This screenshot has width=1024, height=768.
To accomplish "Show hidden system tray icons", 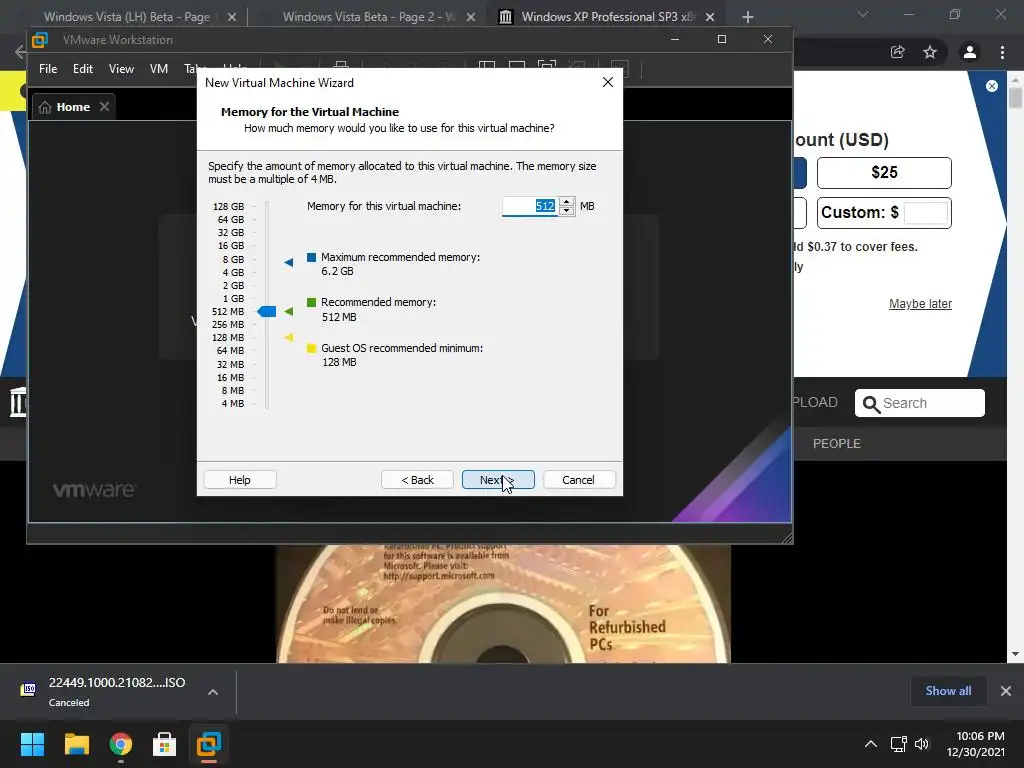I will click(x=871, y=744).
